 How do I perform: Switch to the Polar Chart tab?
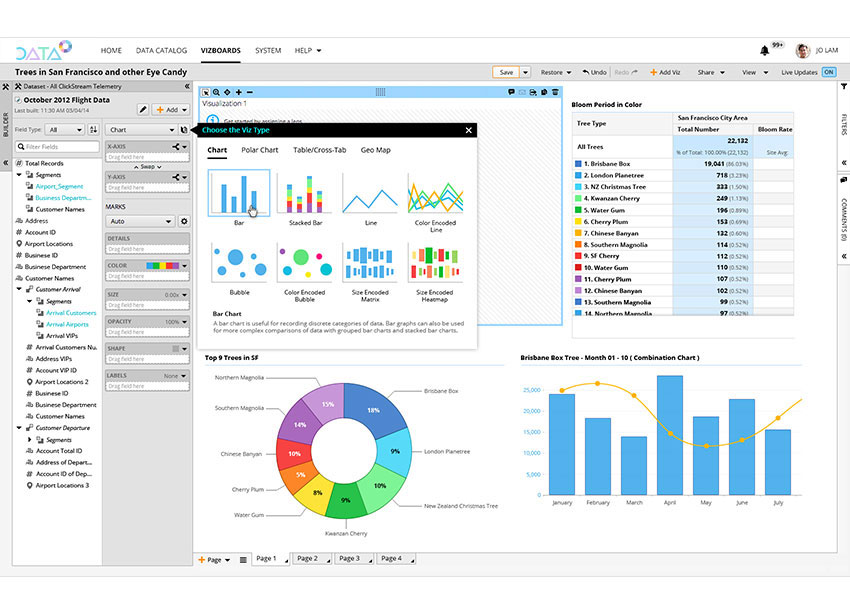coord(259,150)
